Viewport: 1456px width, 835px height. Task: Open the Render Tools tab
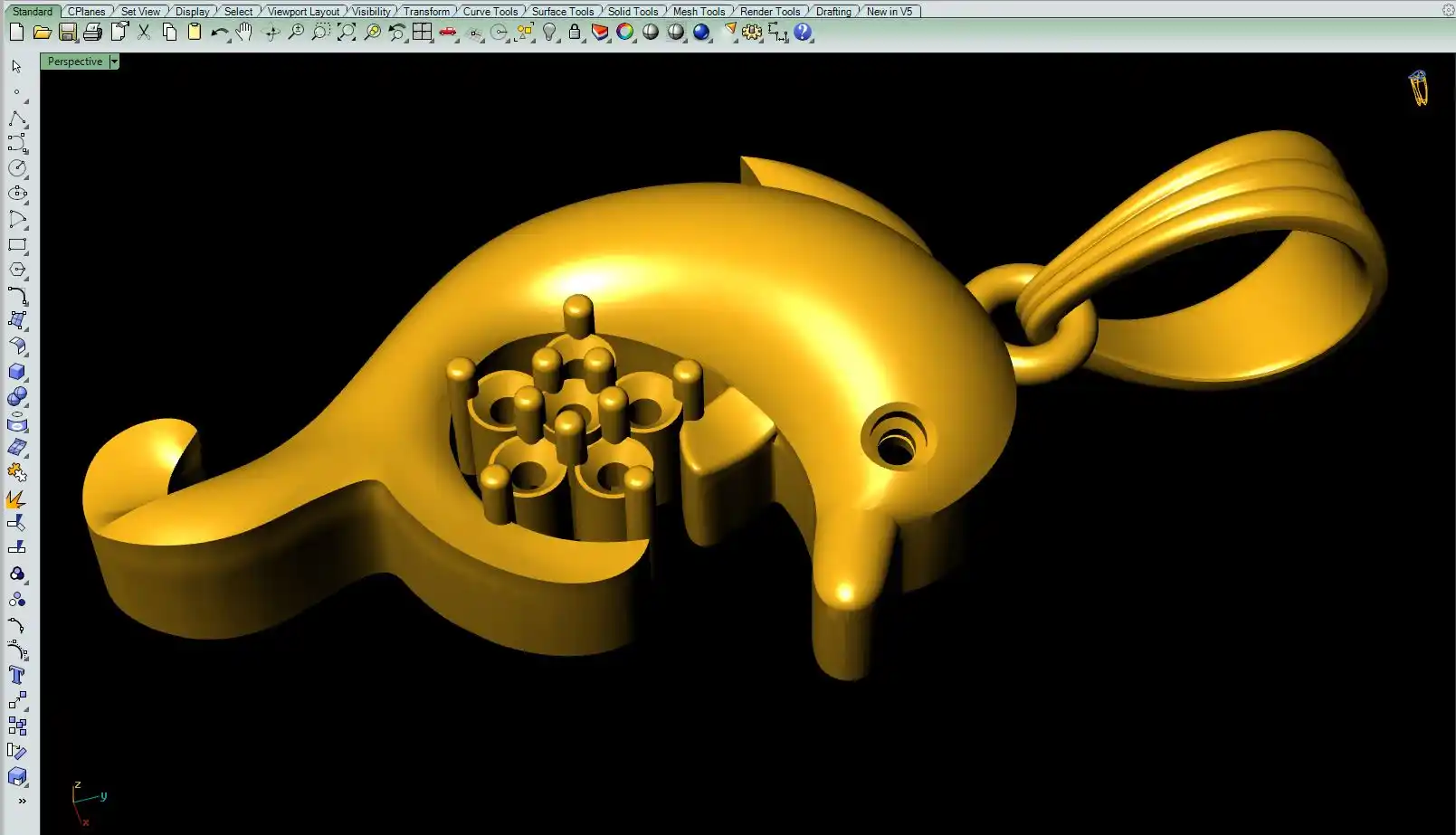(769, 12)
